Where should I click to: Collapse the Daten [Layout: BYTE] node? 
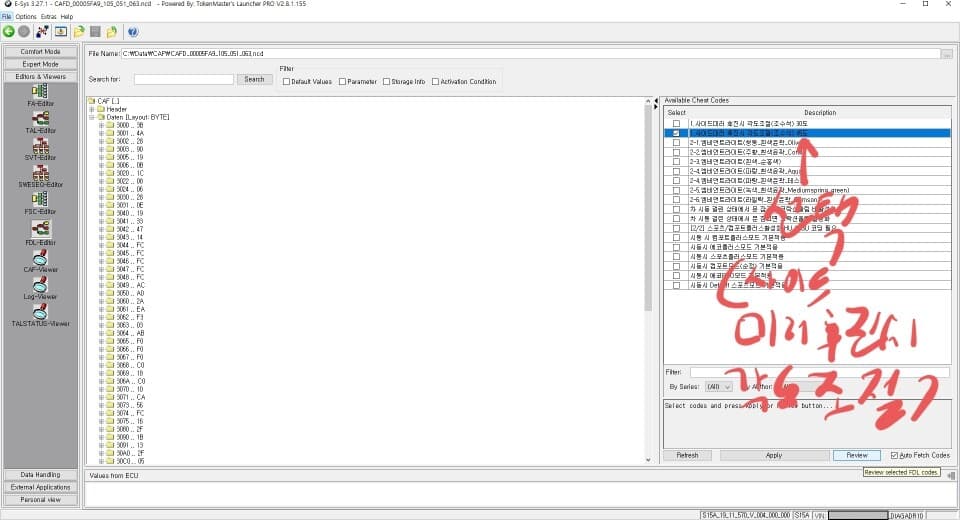93,117
